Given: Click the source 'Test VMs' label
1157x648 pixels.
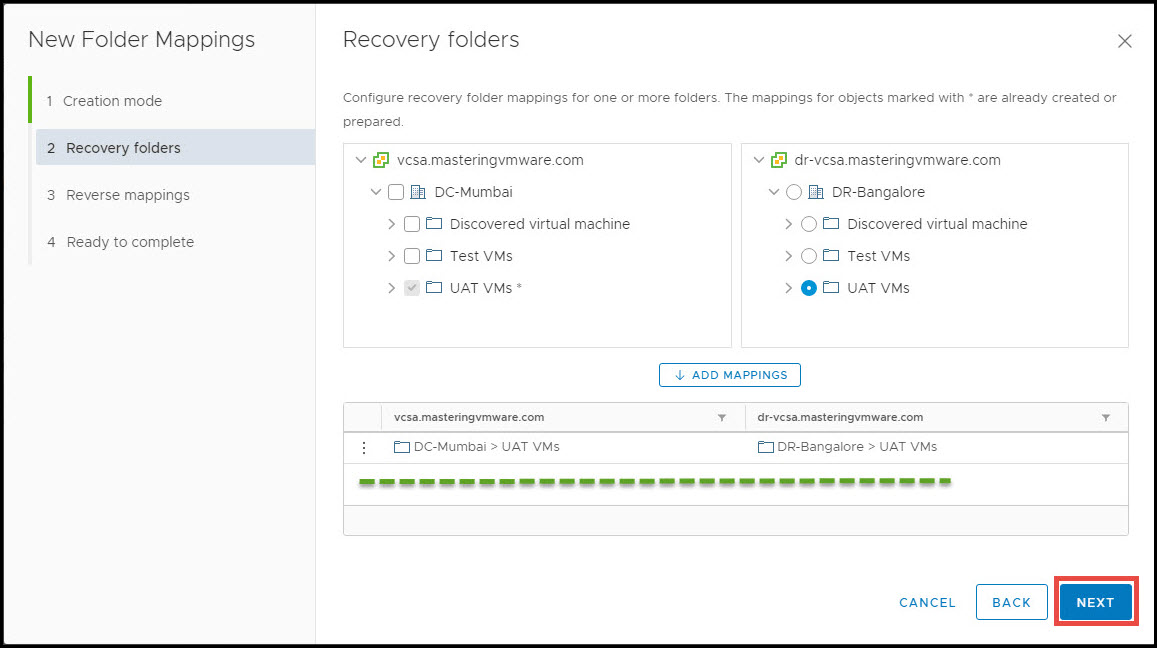Looking at the screenshot, I should point(481,256).
